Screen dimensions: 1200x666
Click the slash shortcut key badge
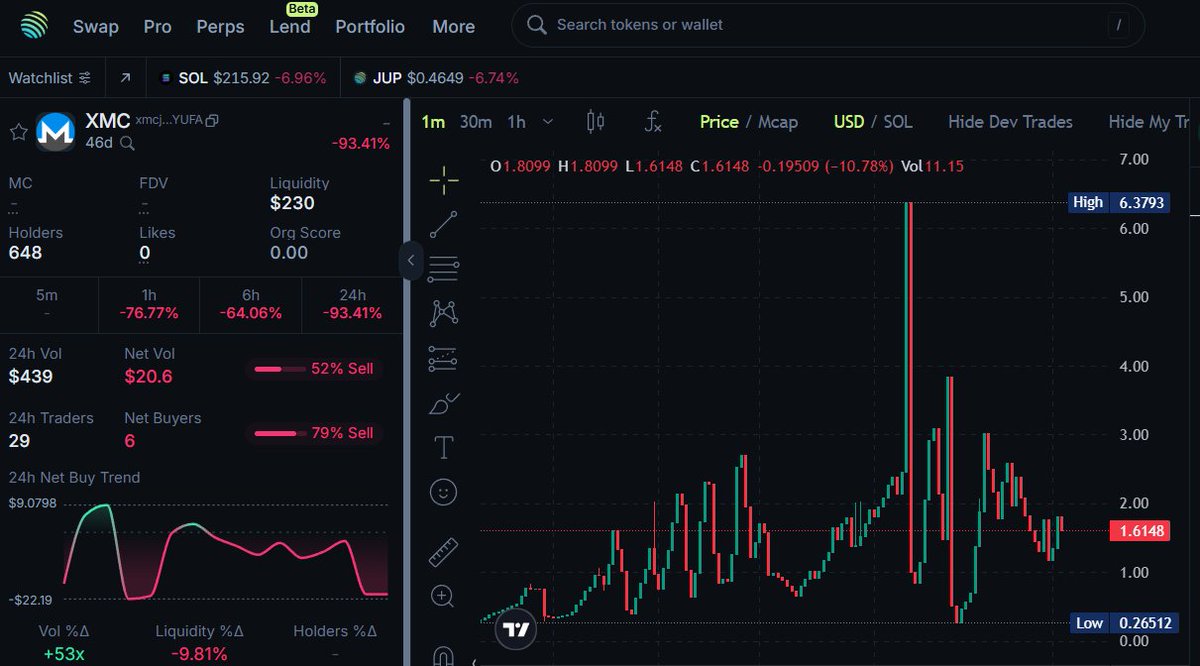(1118, 25)
